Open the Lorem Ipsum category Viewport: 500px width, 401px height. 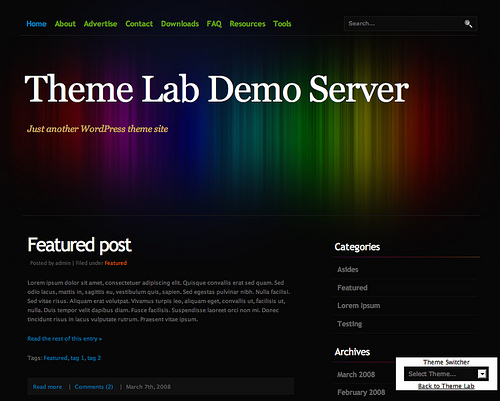tap(359, 306)
